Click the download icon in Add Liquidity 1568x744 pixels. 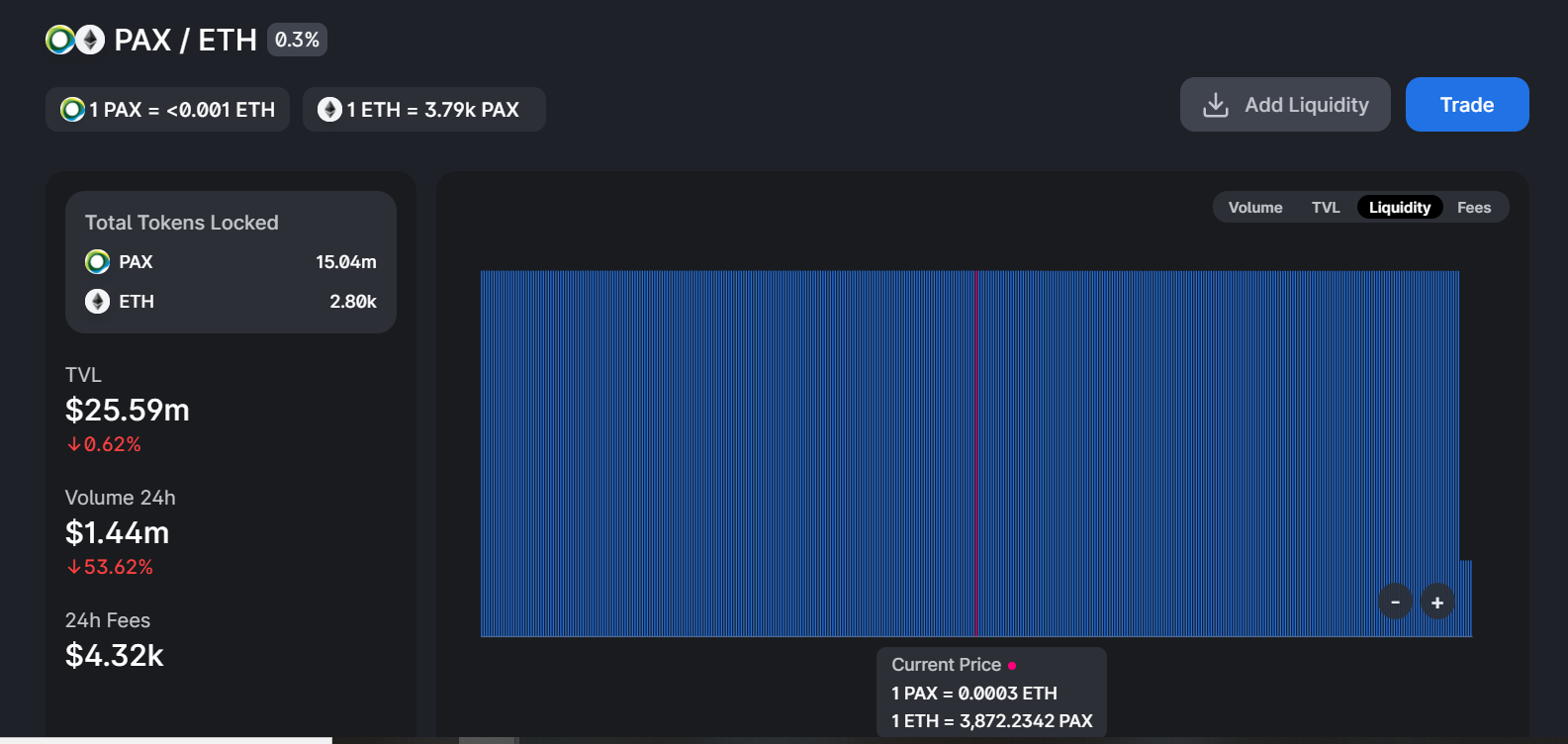click(1216, 105)
